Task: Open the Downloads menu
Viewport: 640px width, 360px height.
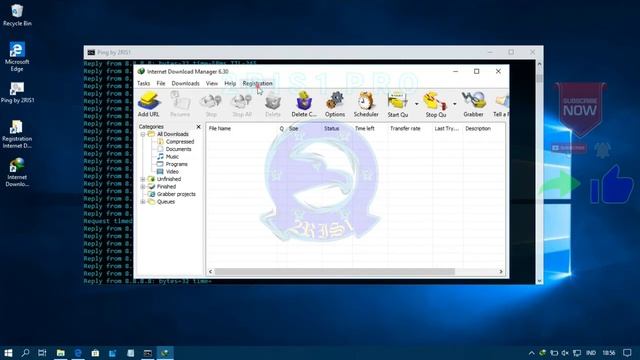Action: point(185,83)
